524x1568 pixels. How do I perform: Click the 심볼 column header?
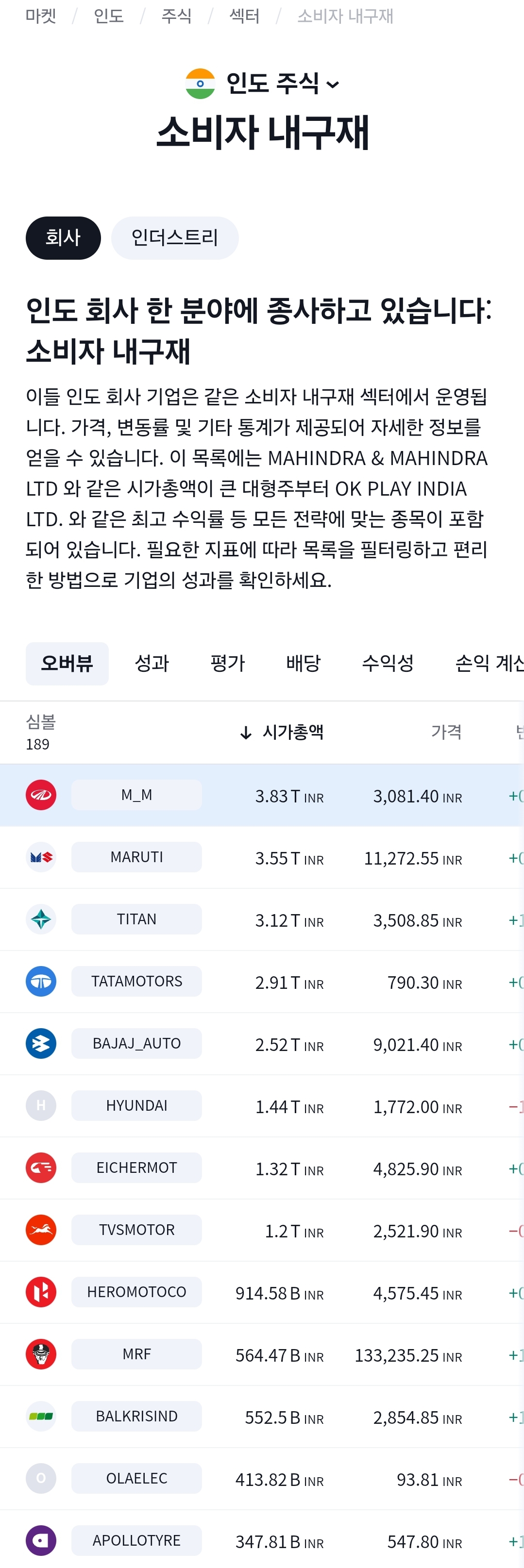[x=41, y=722]
